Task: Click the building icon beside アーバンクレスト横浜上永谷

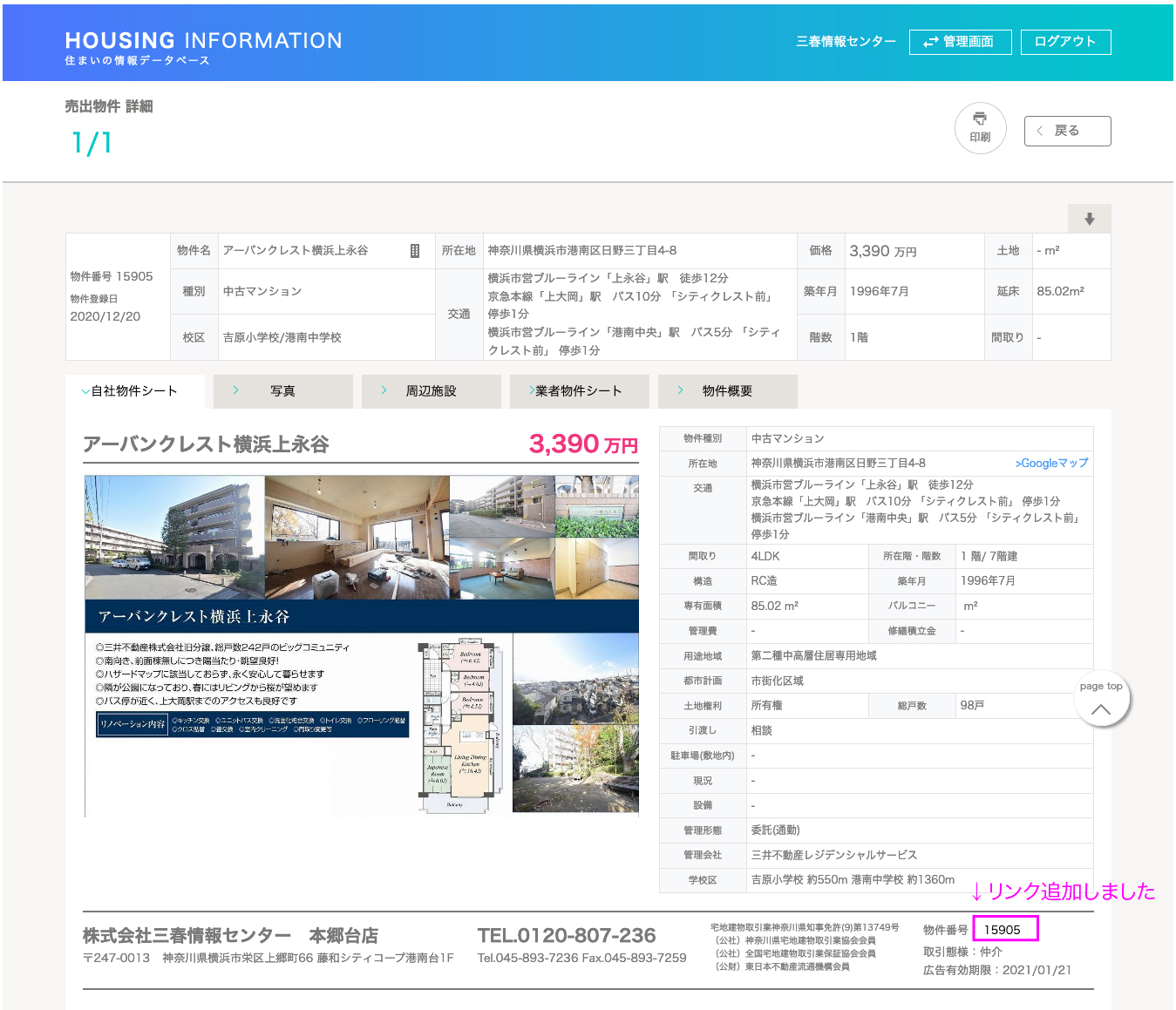Action: [415, 251]
